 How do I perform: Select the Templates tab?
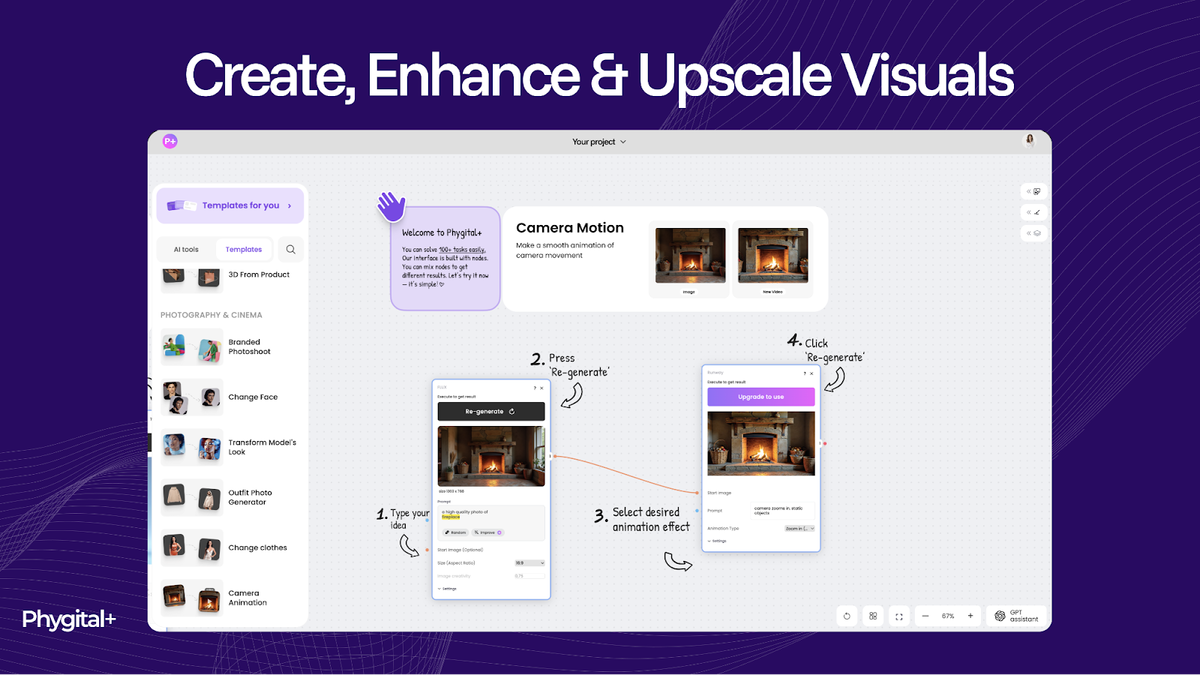[x=244, y=250]
